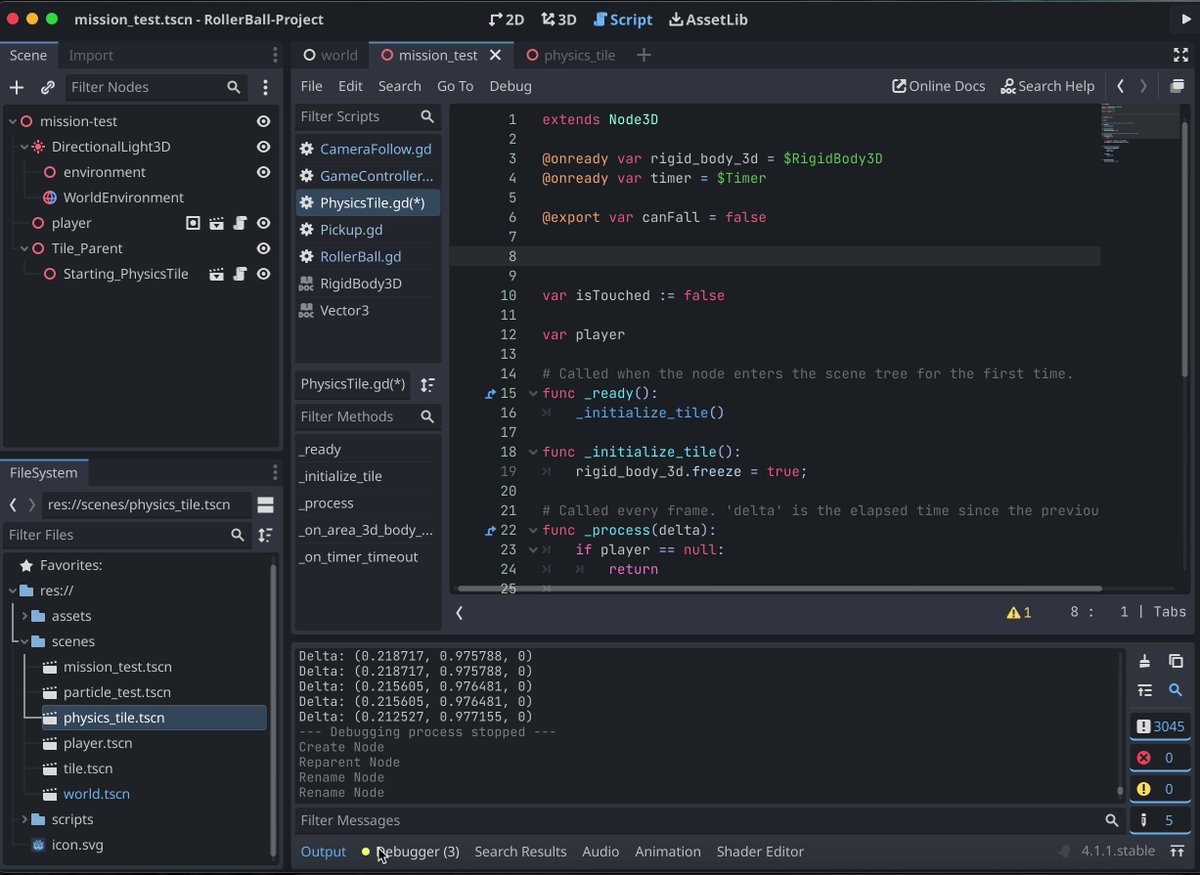Open the script attached to player node

coord(240,223)
